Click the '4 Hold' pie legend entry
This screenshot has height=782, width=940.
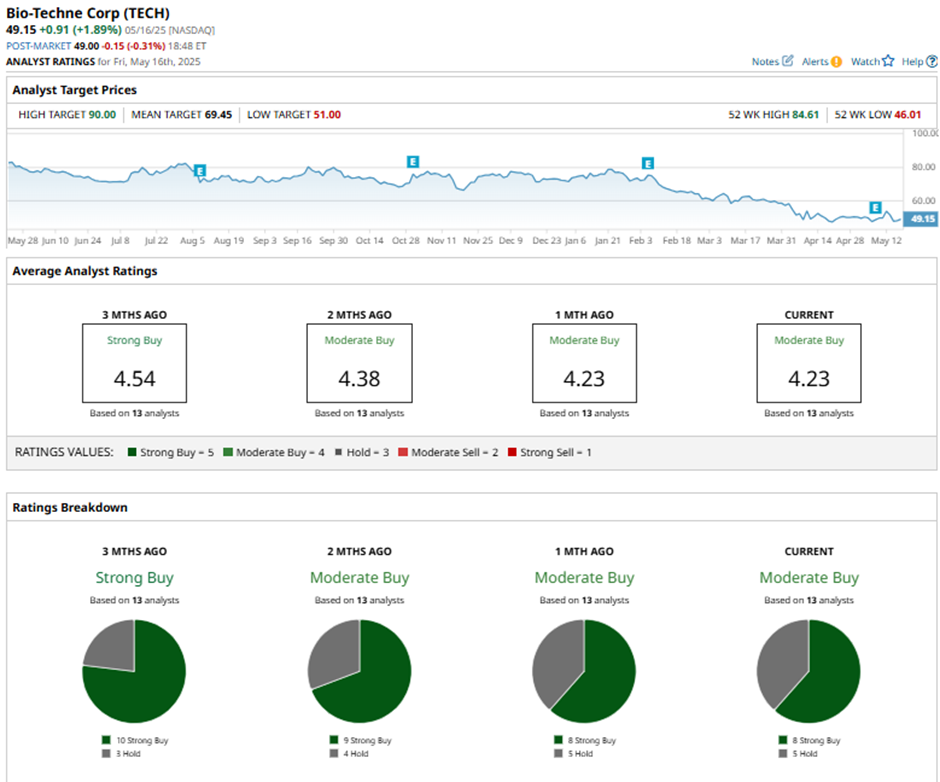point(354,754)
